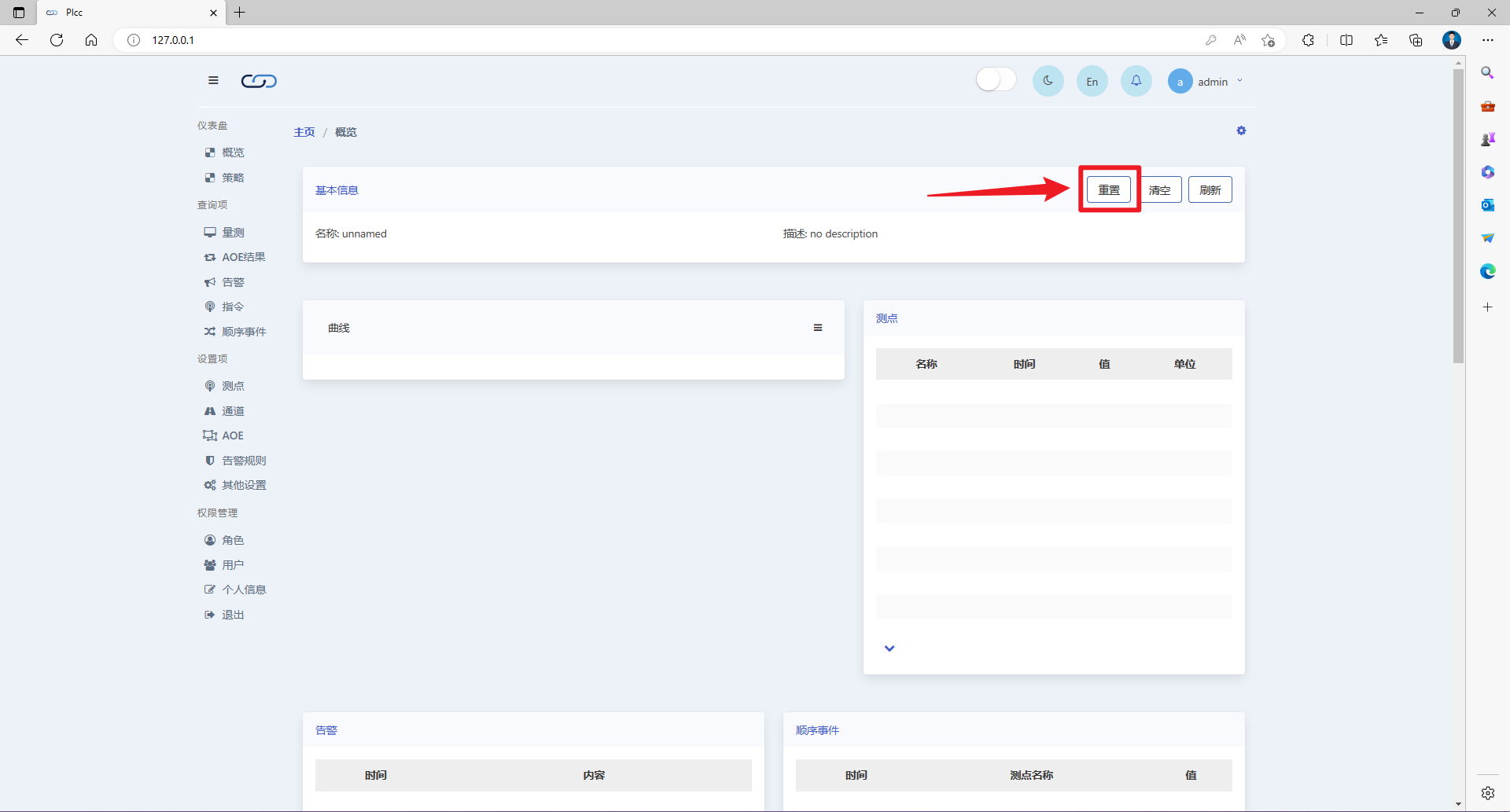Open the AOE结果 sidebar item
The width and height of the screenshot is (1510, 812).
pos(235,257)
